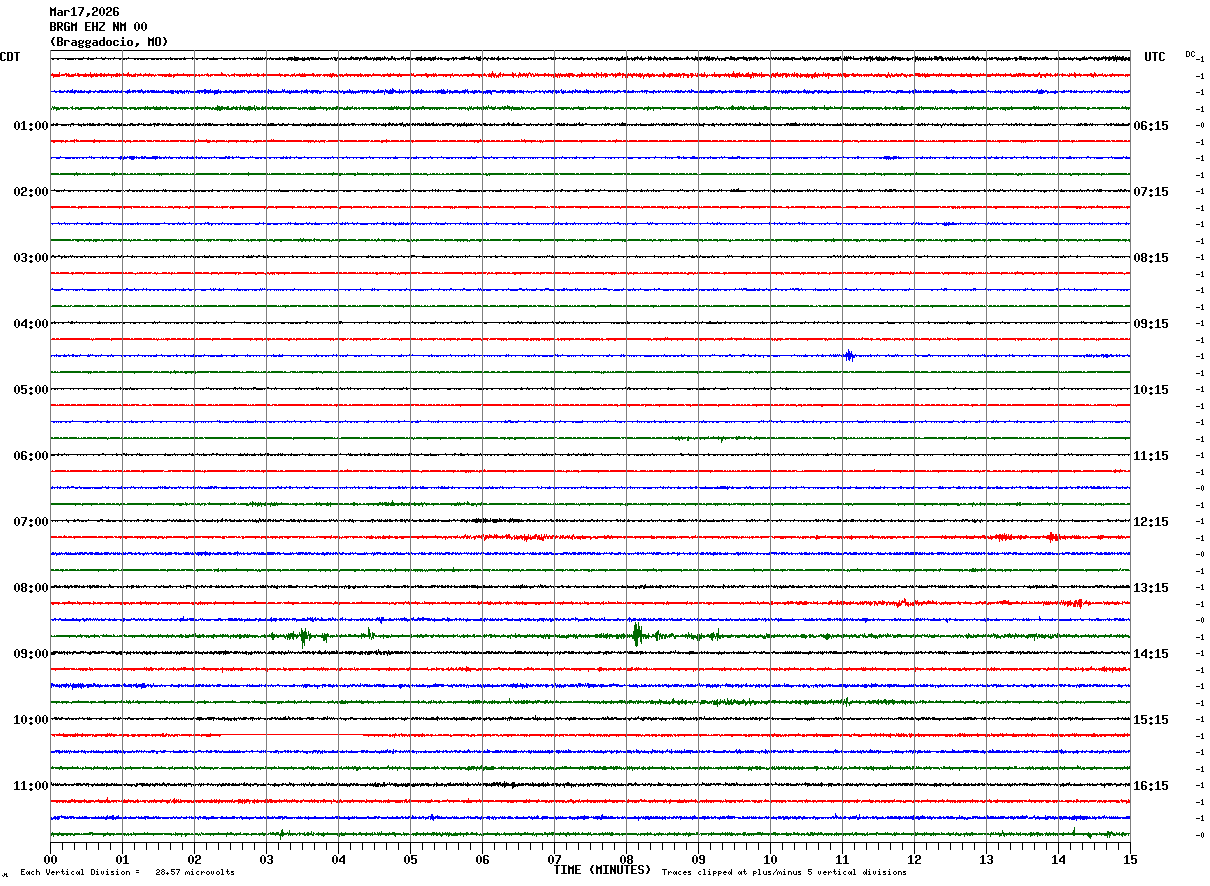Click the DC column header
The image size is (1210, 886).
click(1190, 54)
